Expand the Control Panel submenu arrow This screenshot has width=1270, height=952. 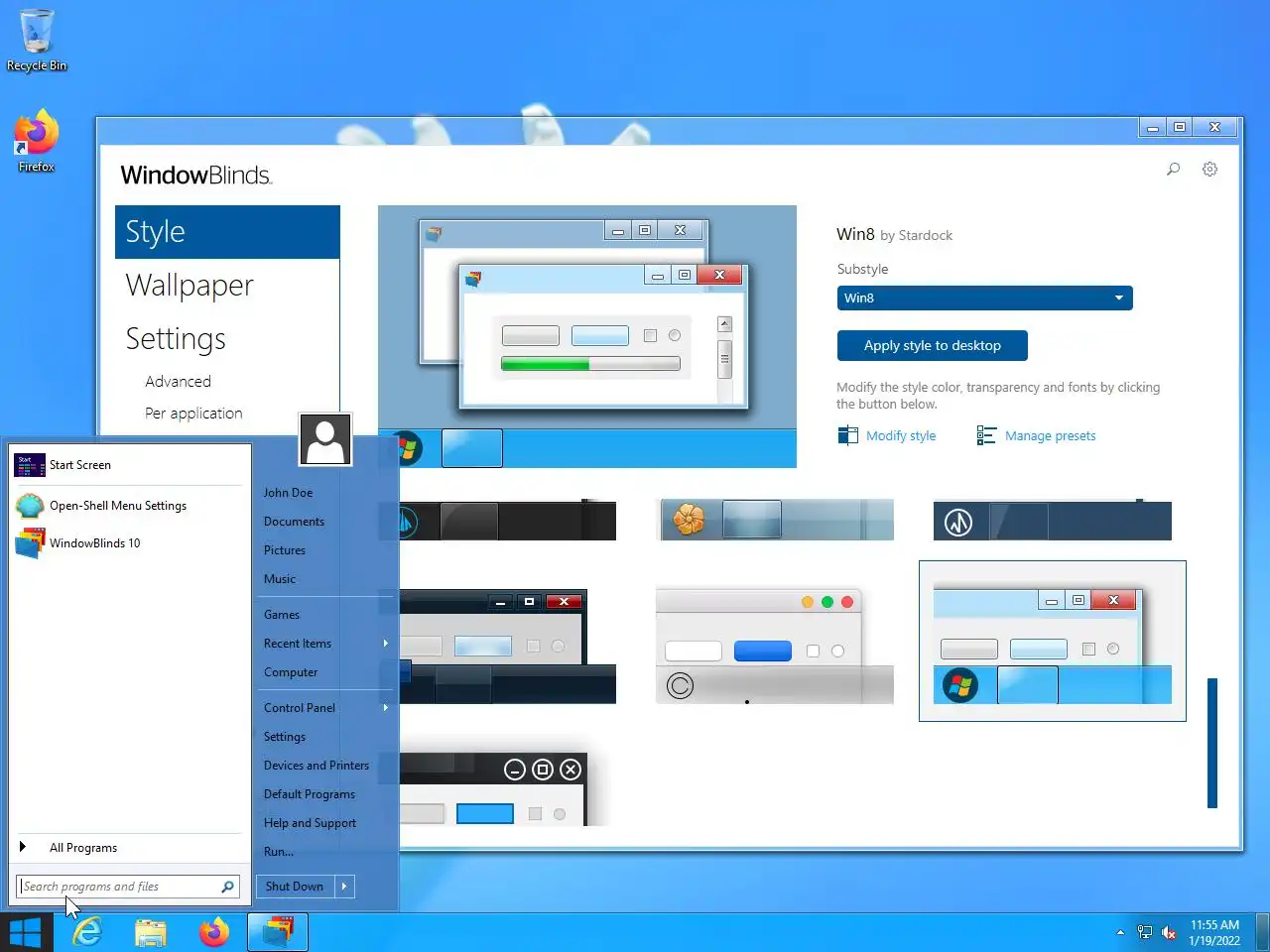tap(386, 708)
